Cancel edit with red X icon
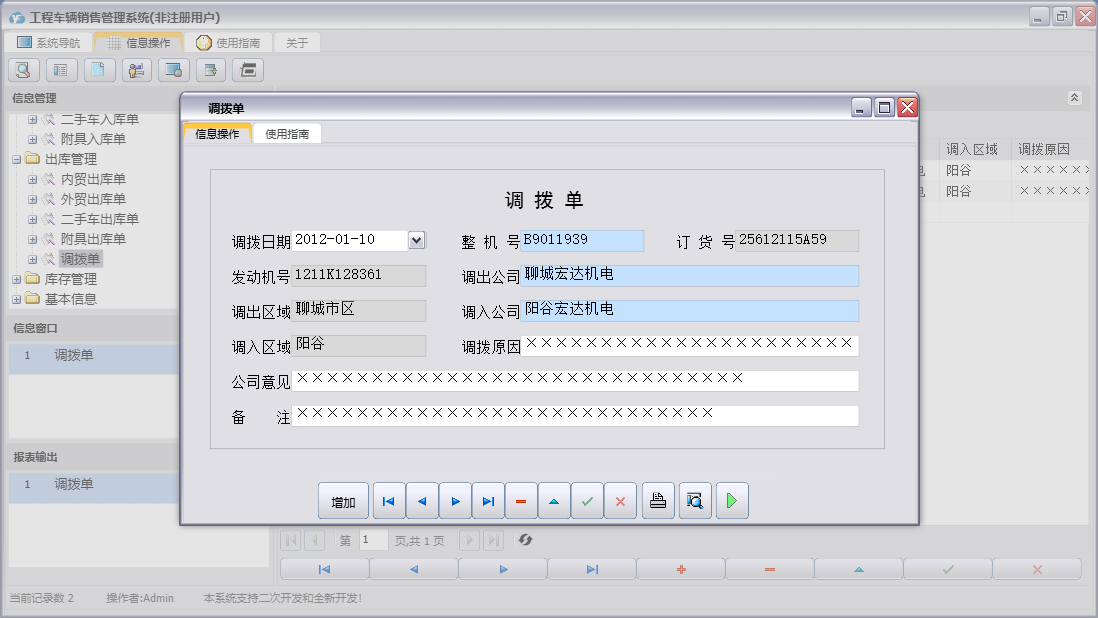The height and width of the screenshot is (618, 1098). point(620,501)
